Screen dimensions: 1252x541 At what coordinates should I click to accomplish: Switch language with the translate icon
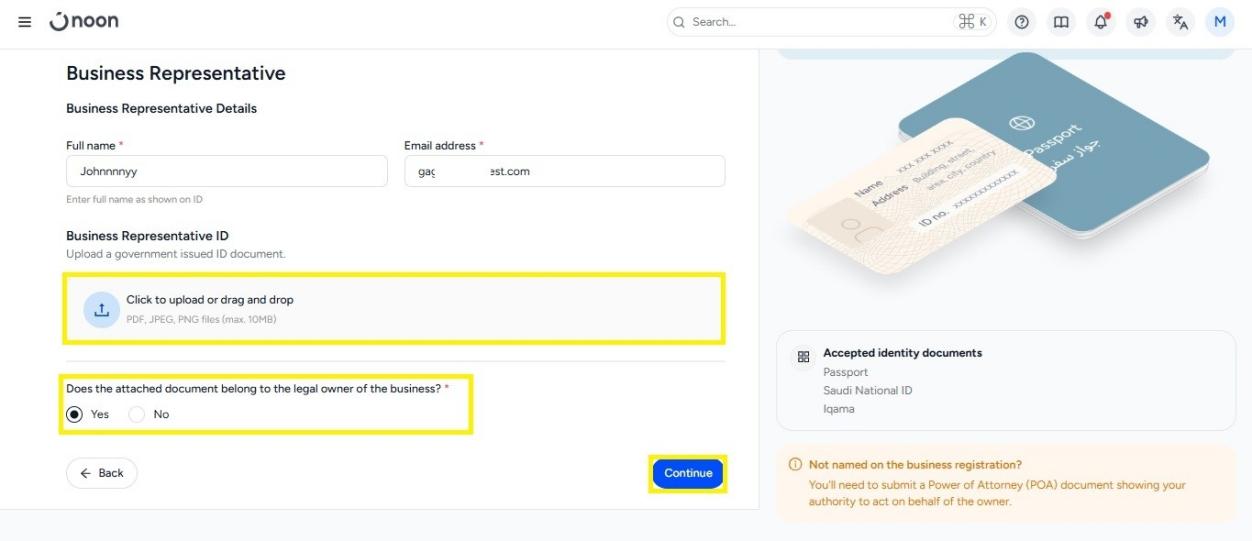tap(1180, 22)
